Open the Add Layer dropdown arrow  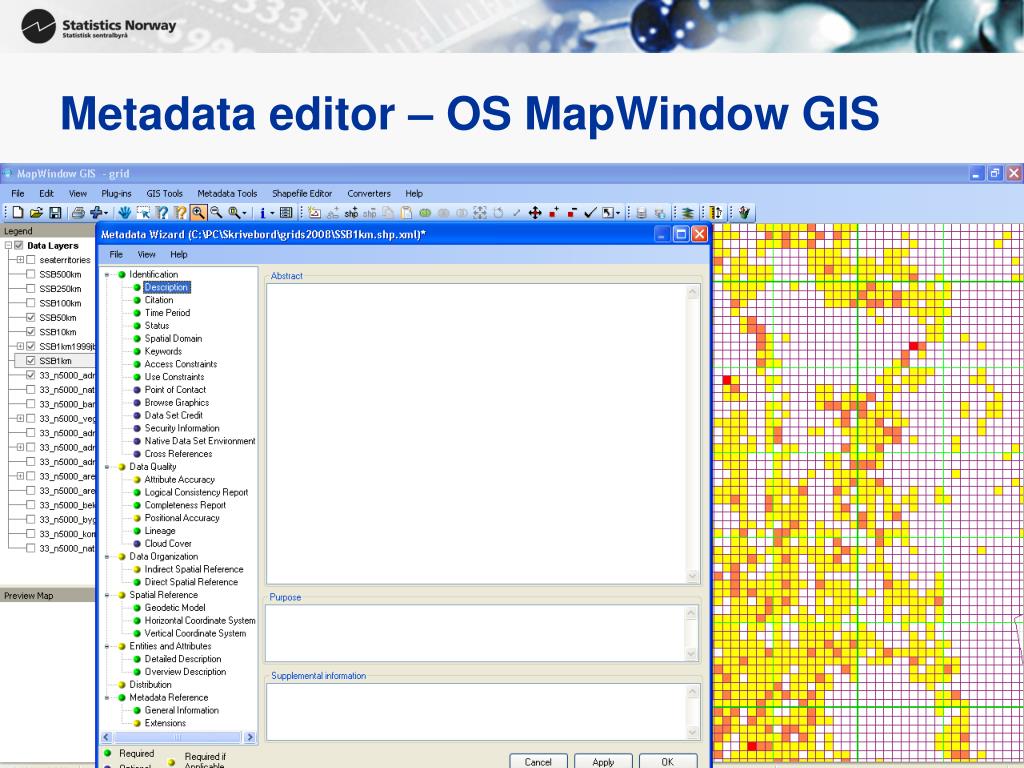[106, 213]
